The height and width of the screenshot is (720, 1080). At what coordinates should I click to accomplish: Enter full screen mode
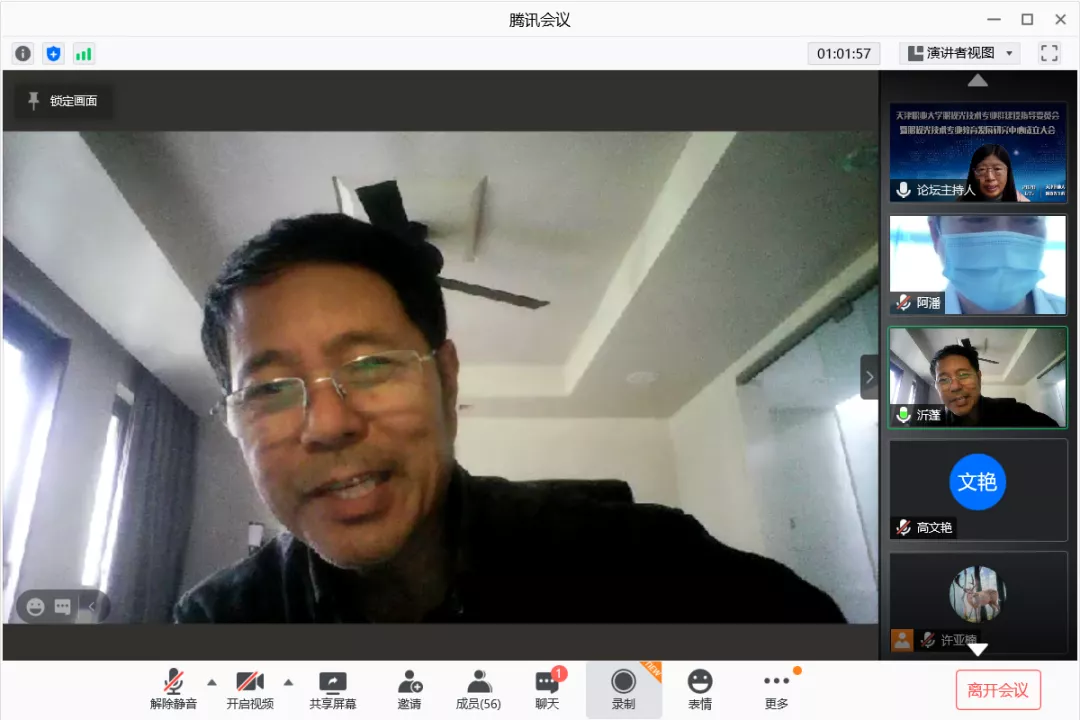tap(1049, 54)
